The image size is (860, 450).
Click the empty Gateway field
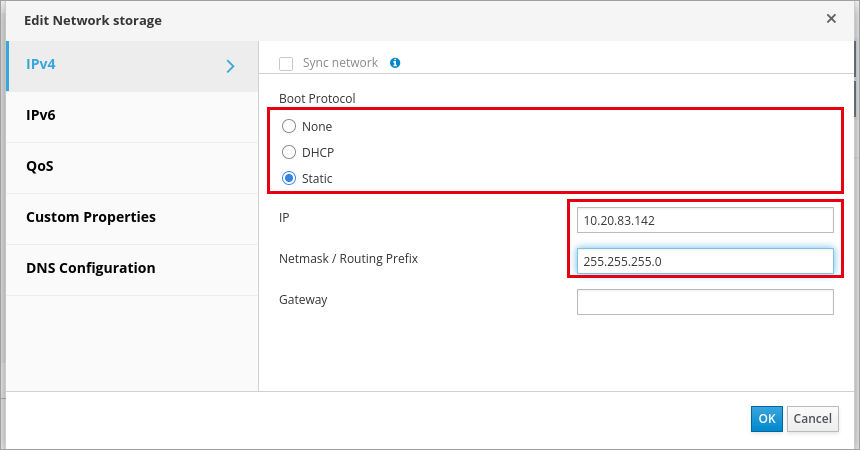click(705, 302)
